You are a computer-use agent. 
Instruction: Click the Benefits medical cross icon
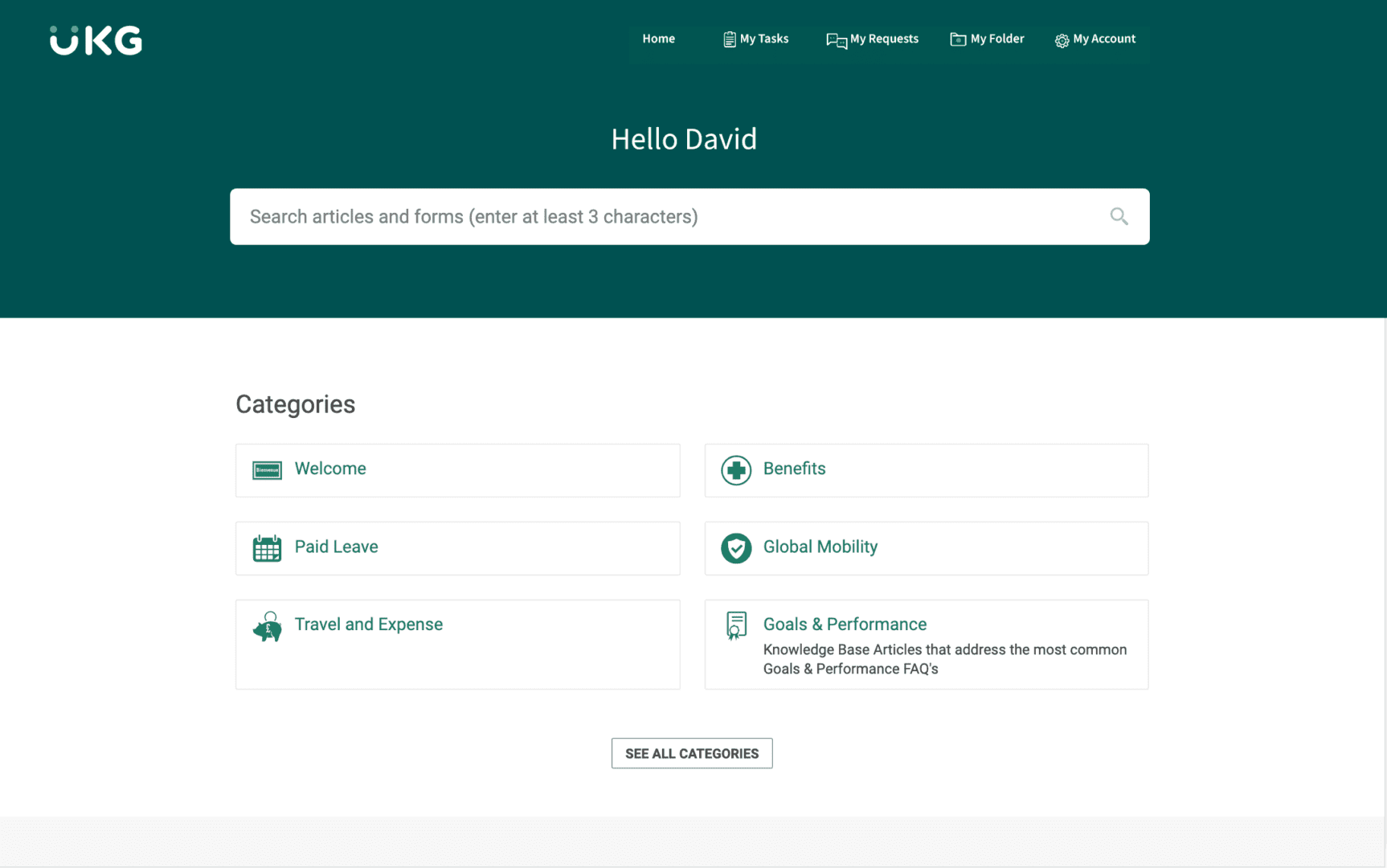[735, 470]
